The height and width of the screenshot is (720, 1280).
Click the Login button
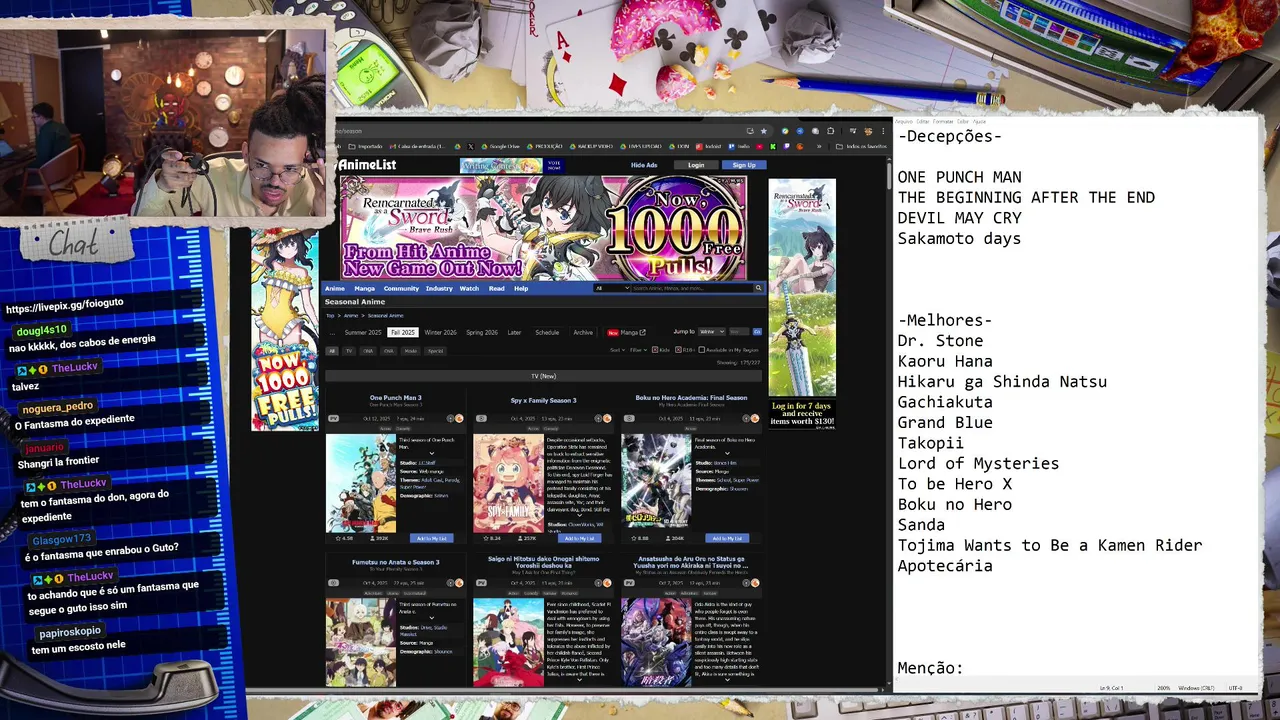[696, 165]
